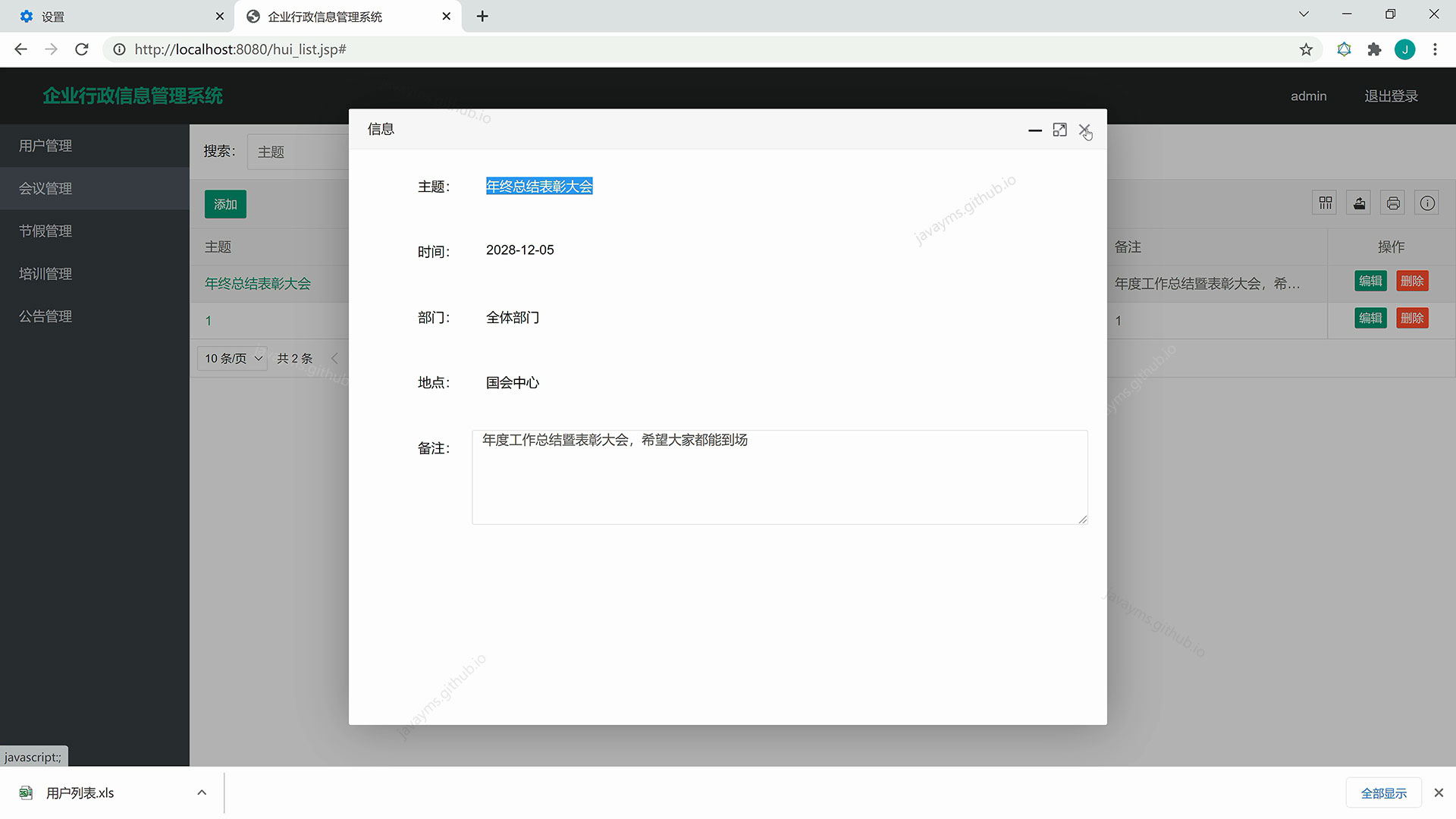Screen dimensions: 1456x819
Task: Click inside the 备注 textarea
Action: pyautogui.click(x=779, y=478)
